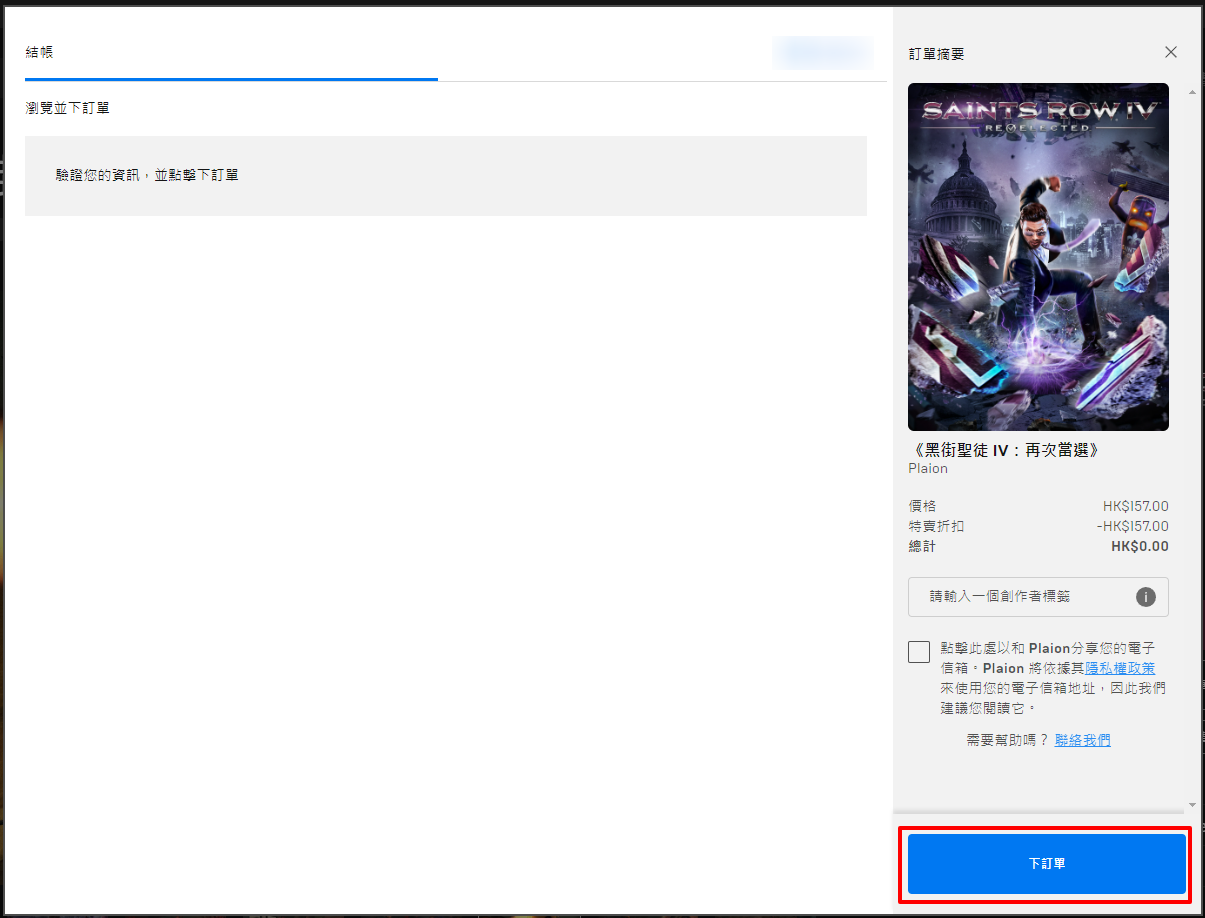Click the order summary scrollbar down arrow
Image resolution: width=1205 pixels, height=918 pixels.
coord(1192,805)
